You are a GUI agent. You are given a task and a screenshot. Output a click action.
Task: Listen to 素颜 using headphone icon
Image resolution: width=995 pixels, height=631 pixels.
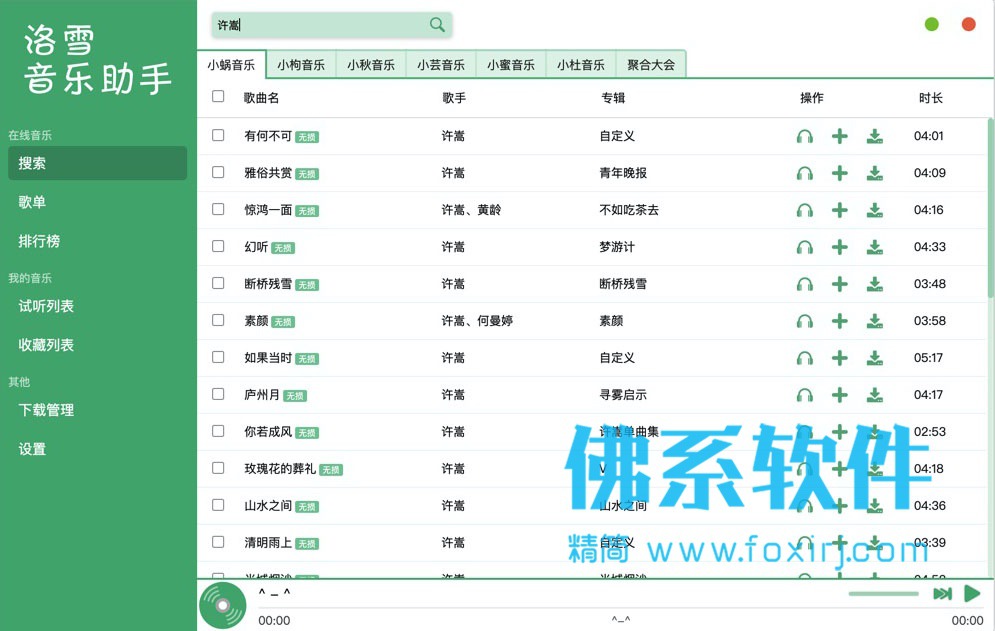(x=805, y=321)
